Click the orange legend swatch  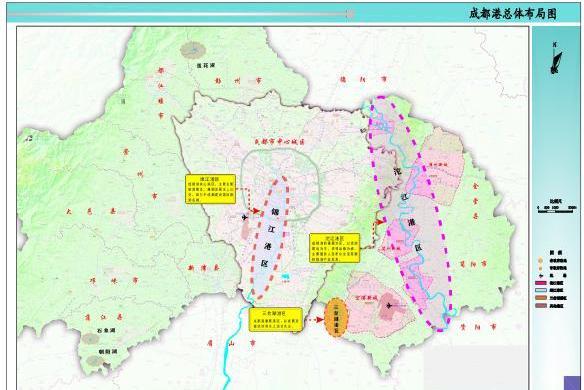click(541, 298)
